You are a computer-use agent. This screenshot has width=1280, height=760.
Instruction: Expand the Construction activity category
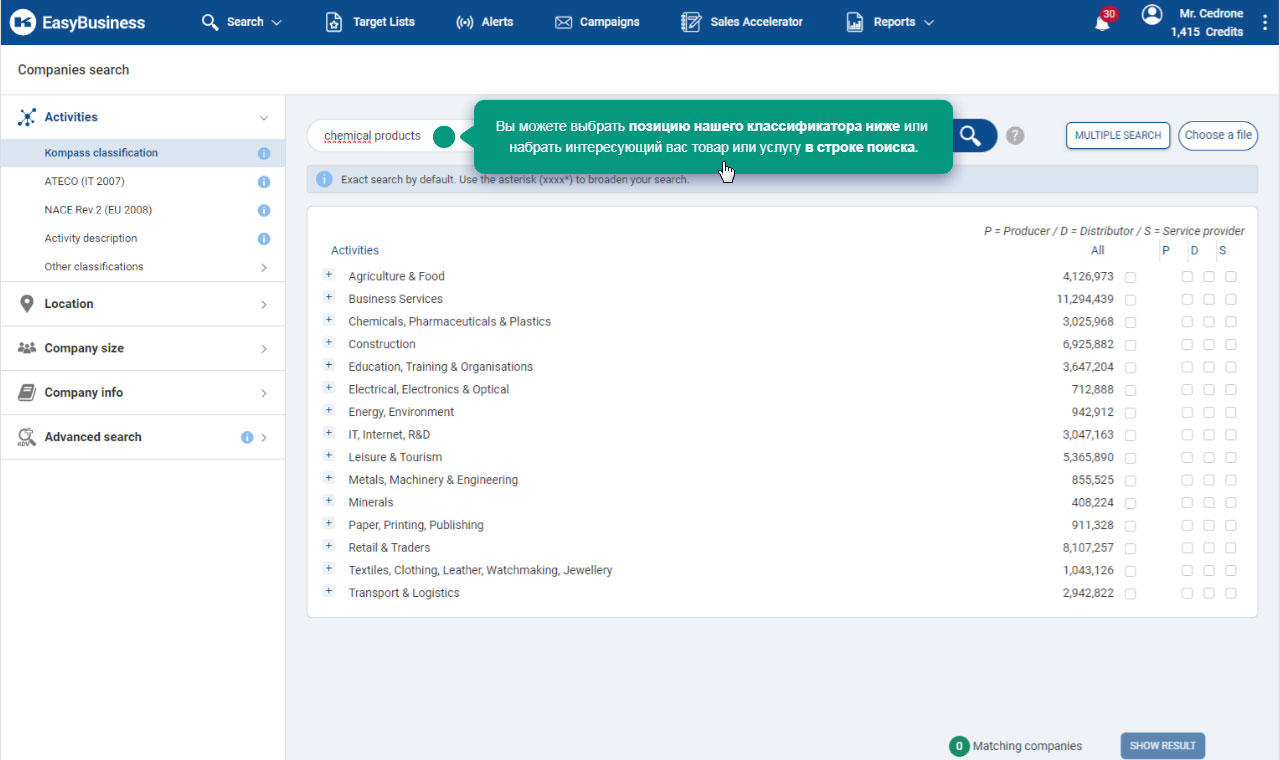click(x=329, y=343)
